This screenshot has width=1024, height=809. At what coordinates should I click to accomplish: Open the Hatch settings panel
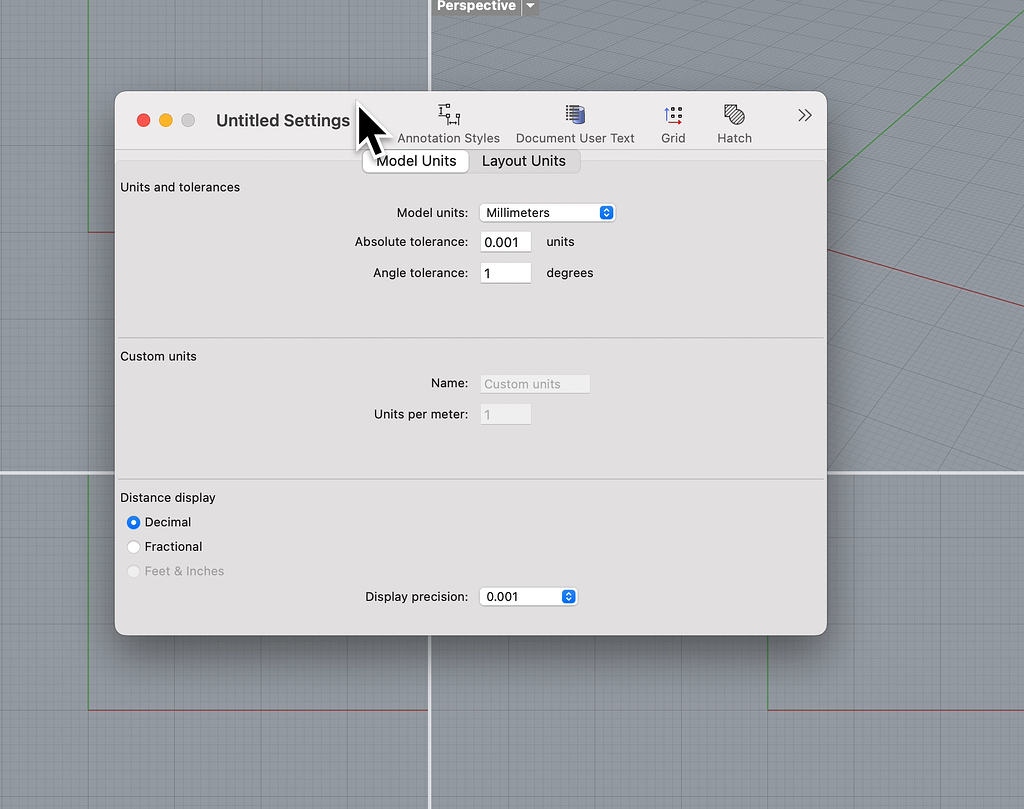click(x=733, y=122)
